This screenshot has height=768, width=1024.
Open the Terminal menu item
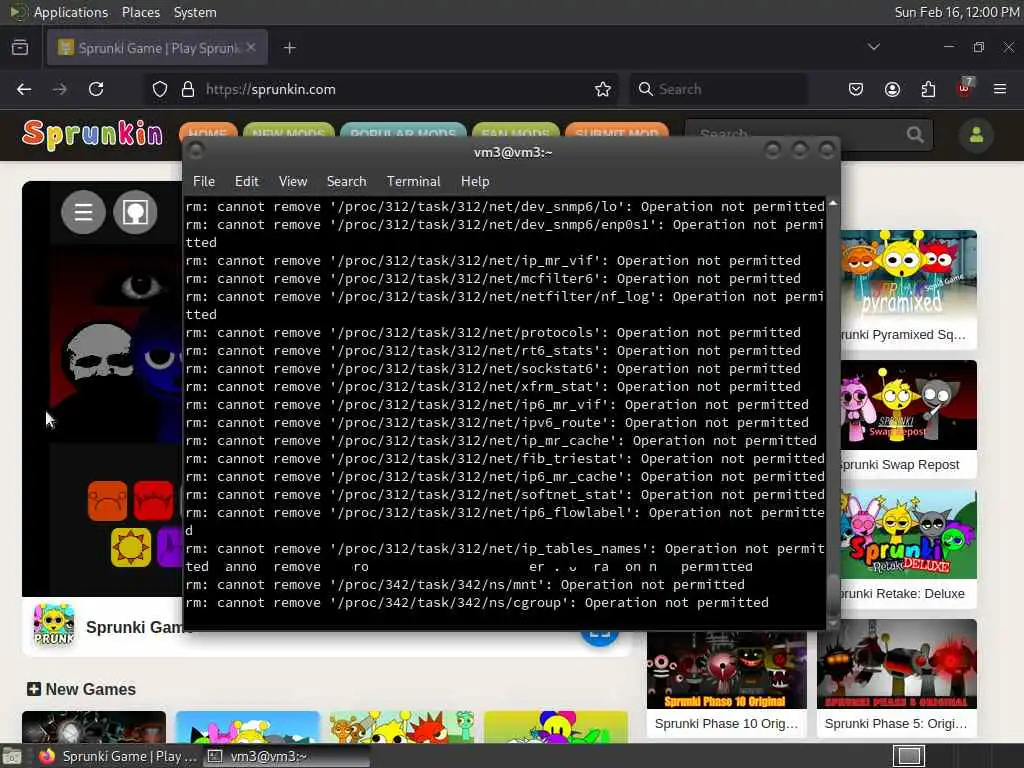pyautogui.click(x=413, y=182)
